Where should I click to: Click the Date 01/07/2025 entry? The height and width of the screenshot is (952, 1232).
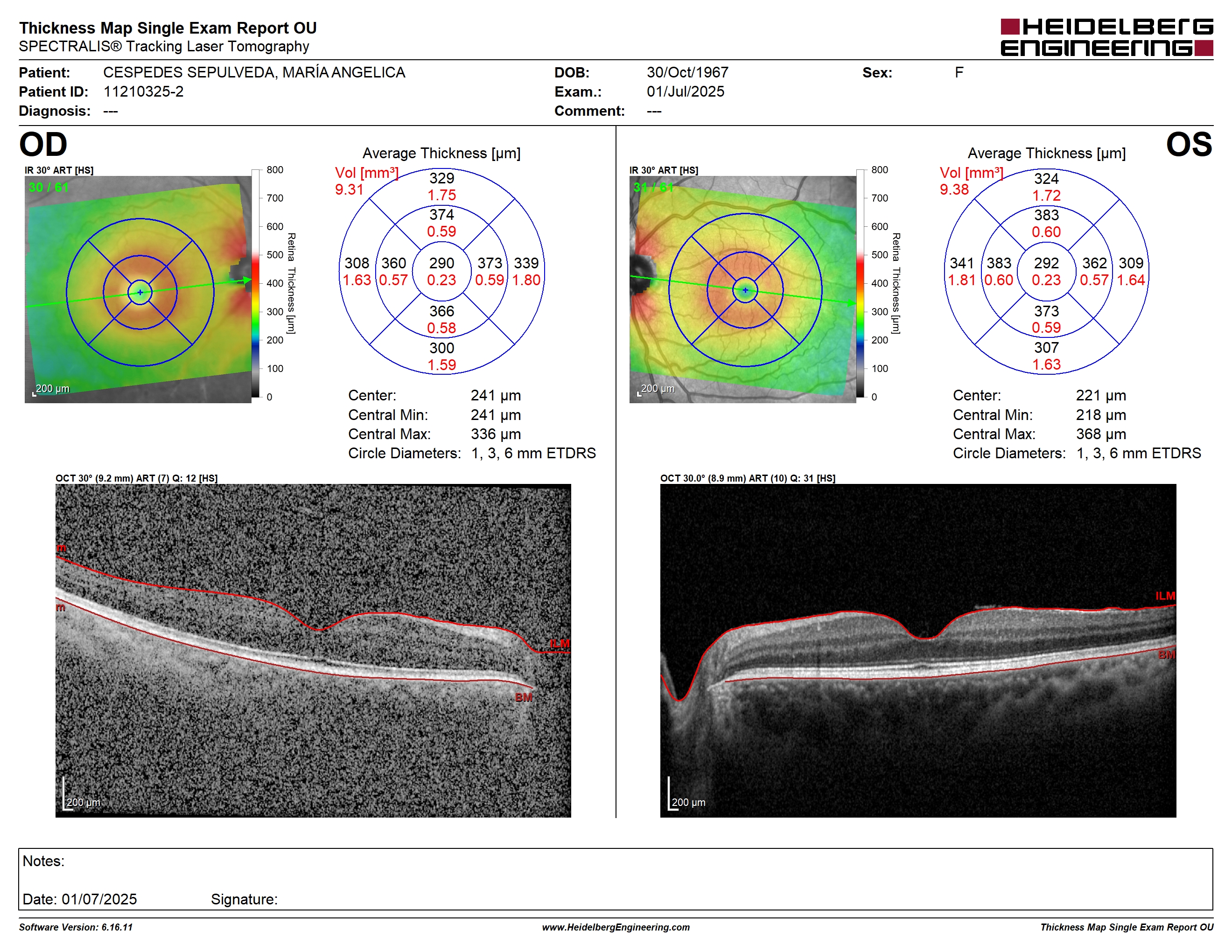coord(79,899)
